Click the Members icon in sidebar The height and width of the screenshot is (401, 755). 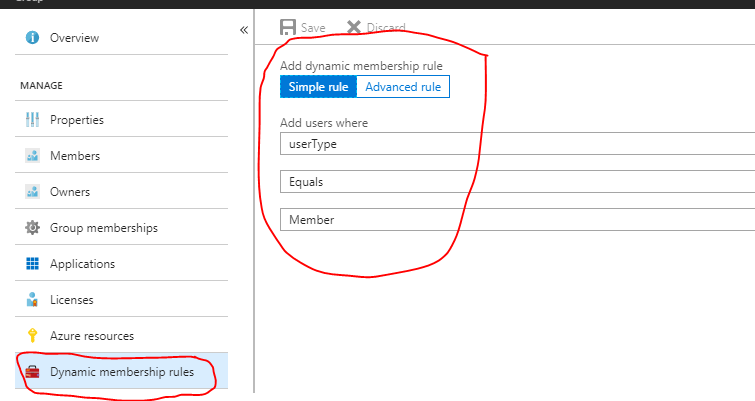tap(32, 156)
